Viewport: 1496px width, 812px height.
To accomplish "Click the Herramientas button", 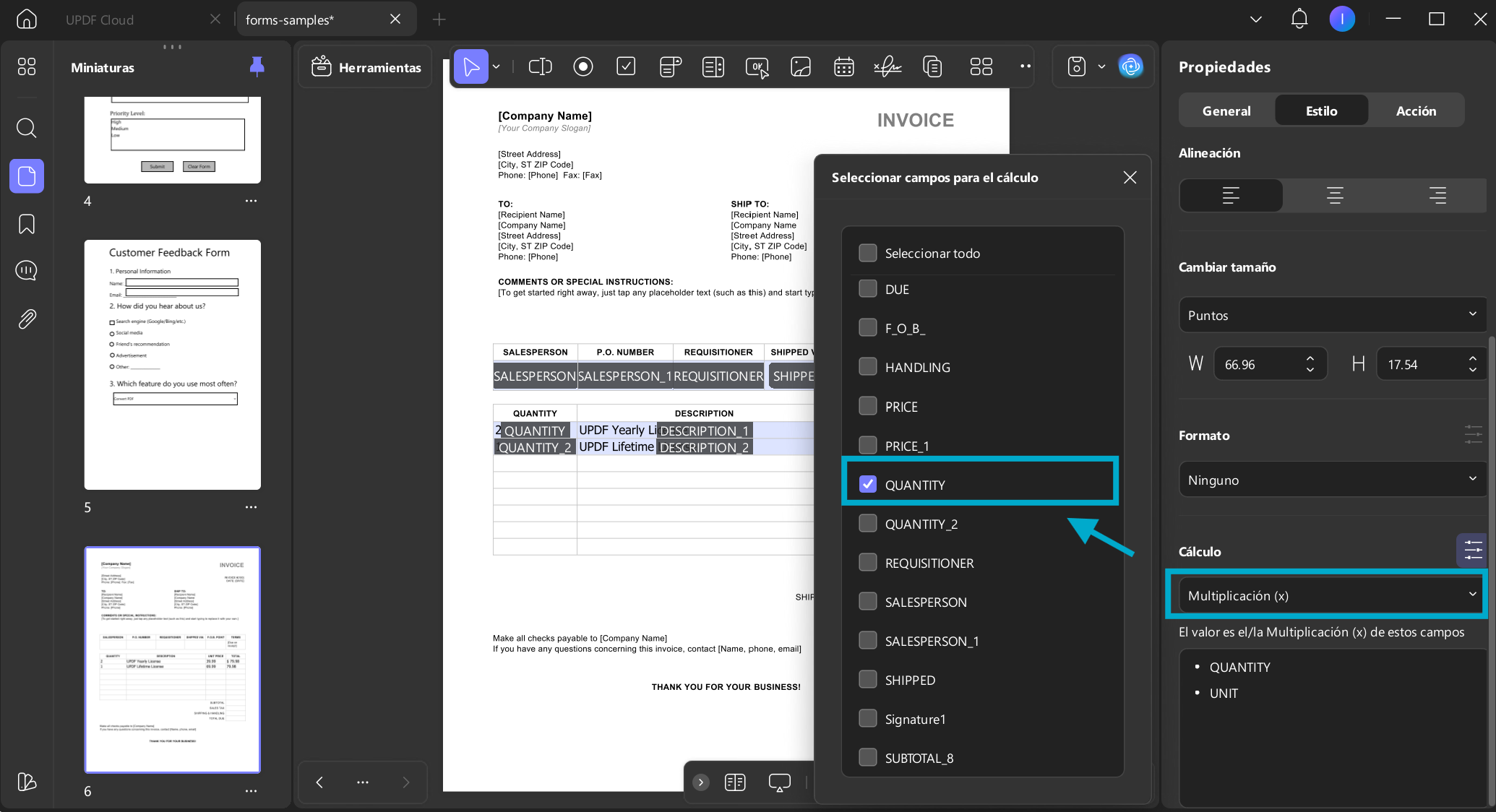I will click(x=366, y=67).
